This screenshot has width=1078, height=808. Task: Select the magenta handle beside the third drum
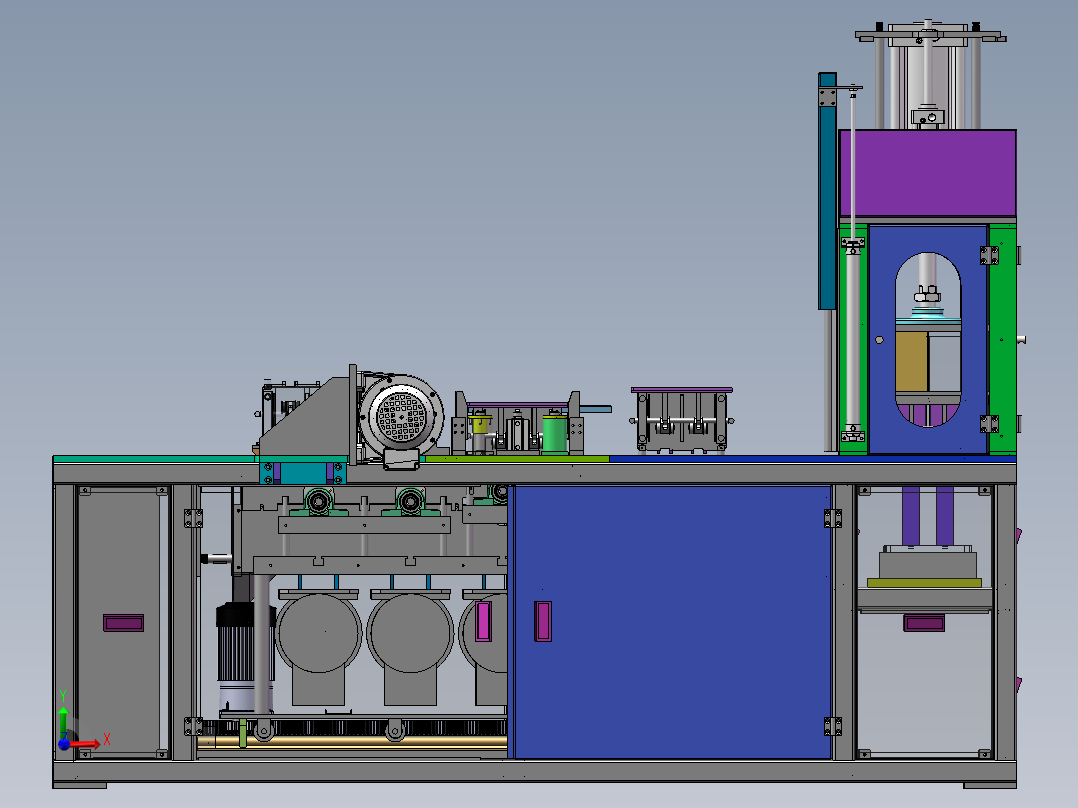[483, 621]
